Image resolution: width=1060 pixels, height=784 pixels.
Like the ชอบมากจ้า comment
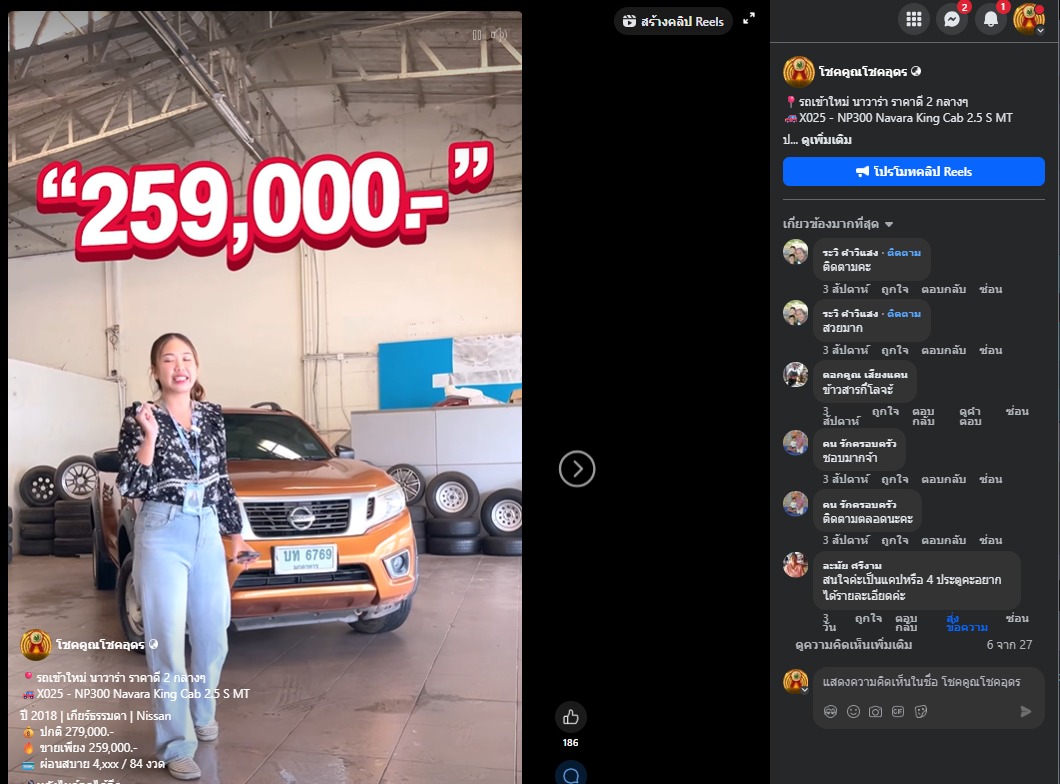tap(895, 479)
